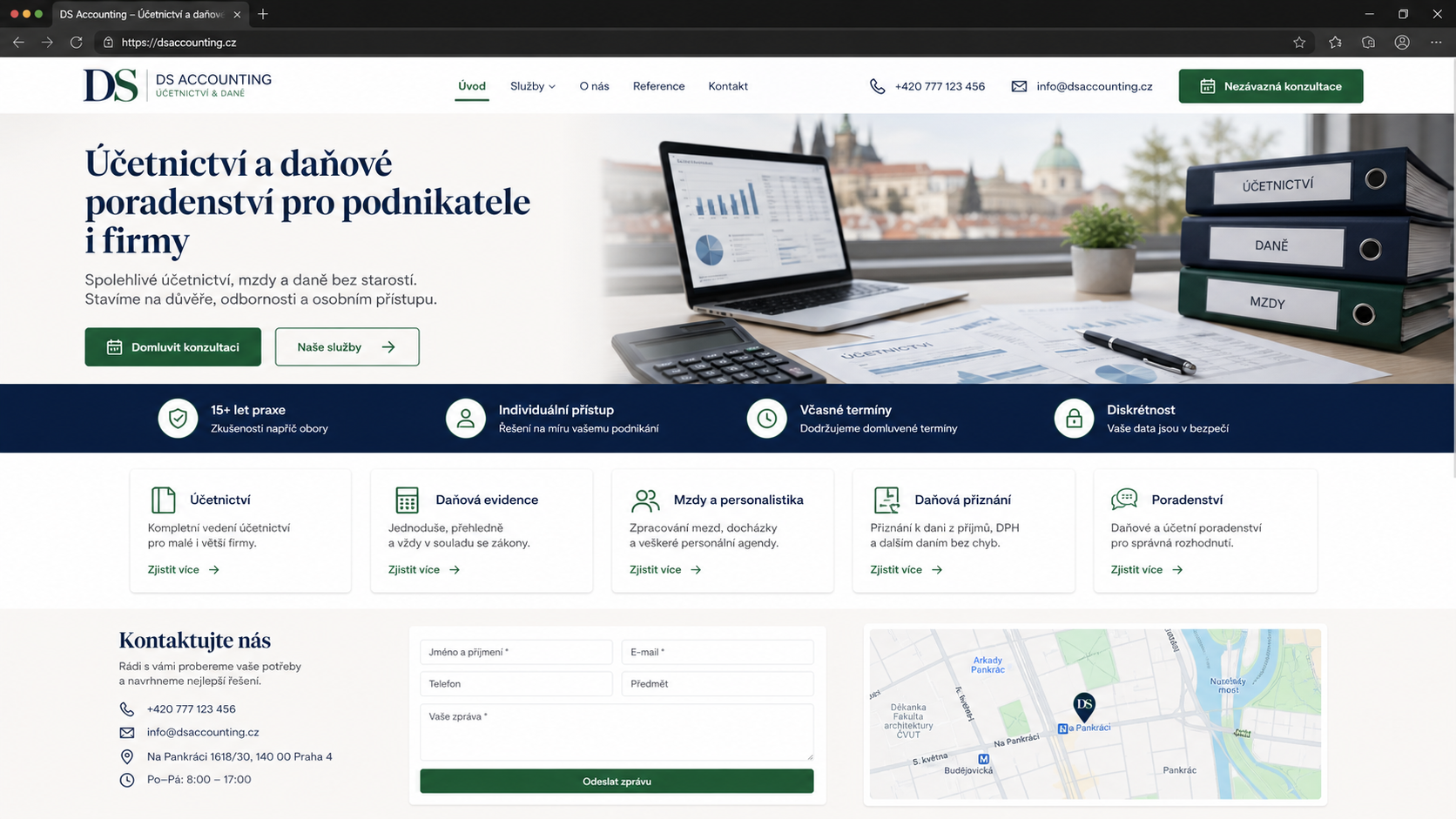Click the document icon on the Účetnictví card
The height and width of the screenshot is (819, 1456).
163,500
